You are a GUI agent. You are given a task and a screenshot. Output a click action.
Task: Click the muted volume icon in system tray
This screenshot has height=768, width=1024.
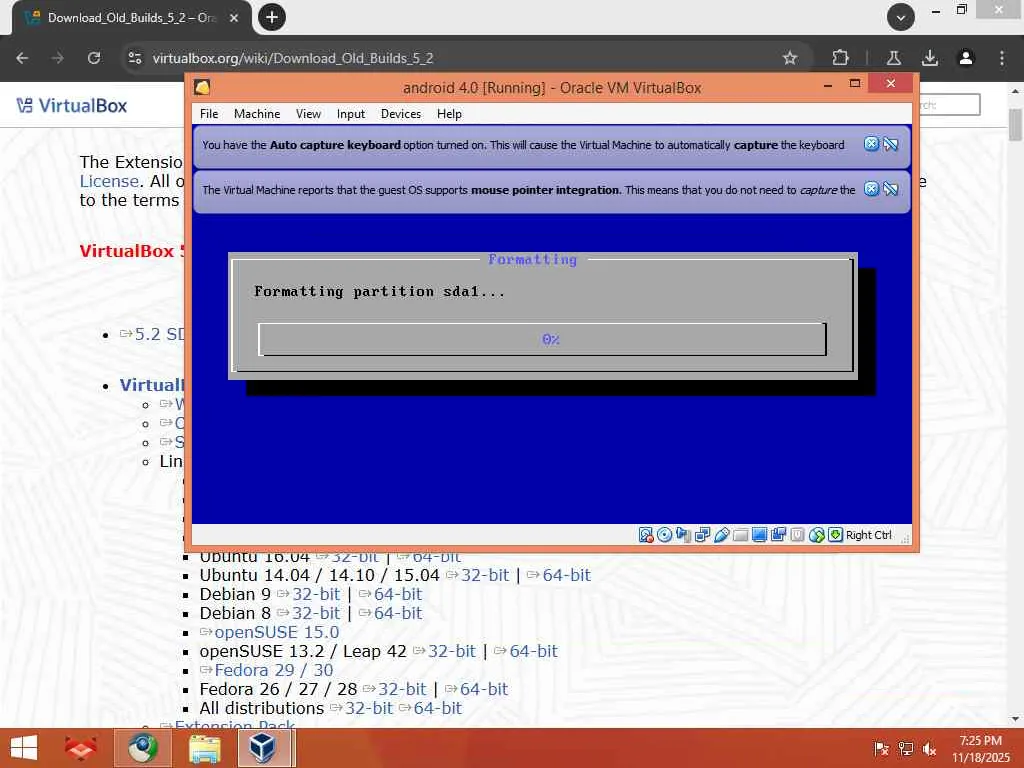tap(929, 749)
